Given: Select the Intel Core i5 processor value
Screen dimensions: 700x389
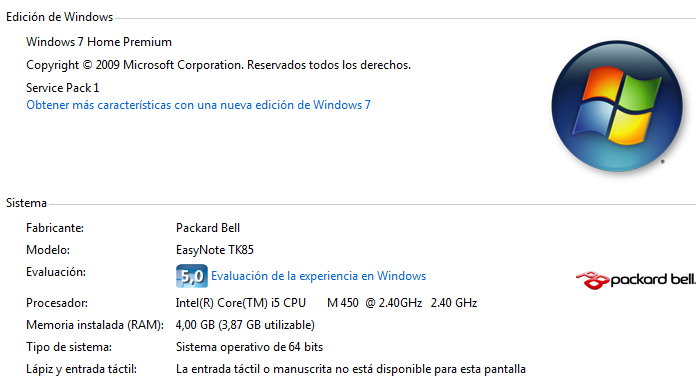Looking at the screenshot, I should coord(326,303).
